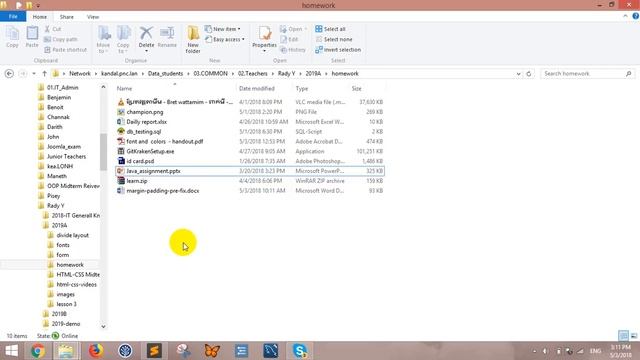Select learn.zip file
Screen dimensions: 640x360
(137, 181)
